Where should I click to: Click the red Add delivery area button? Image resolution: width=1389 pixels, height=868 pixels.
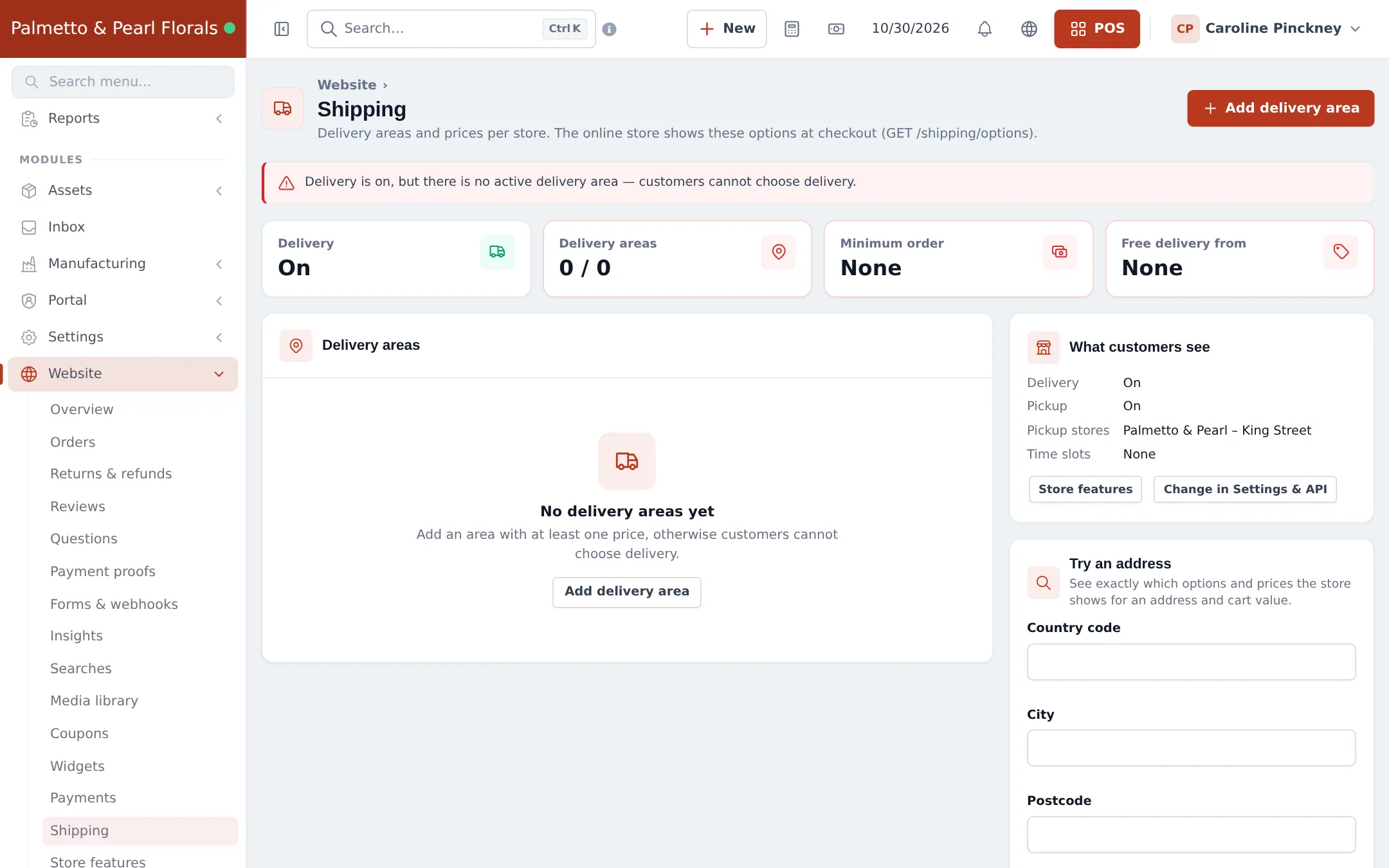pyautogui.click(x=1280, y=108)
